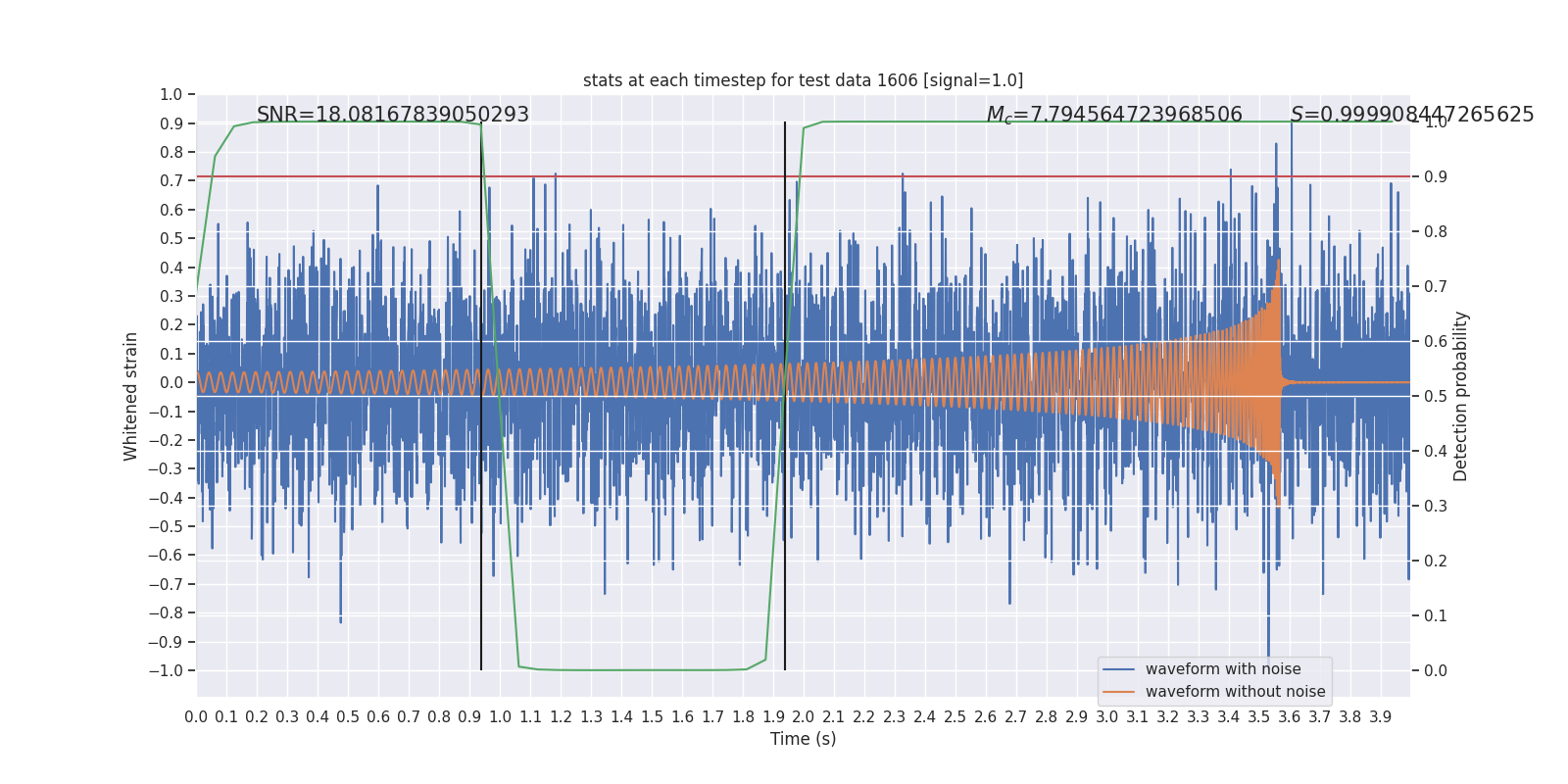Click the red horizontal threshold line

[x=980, y=177]
